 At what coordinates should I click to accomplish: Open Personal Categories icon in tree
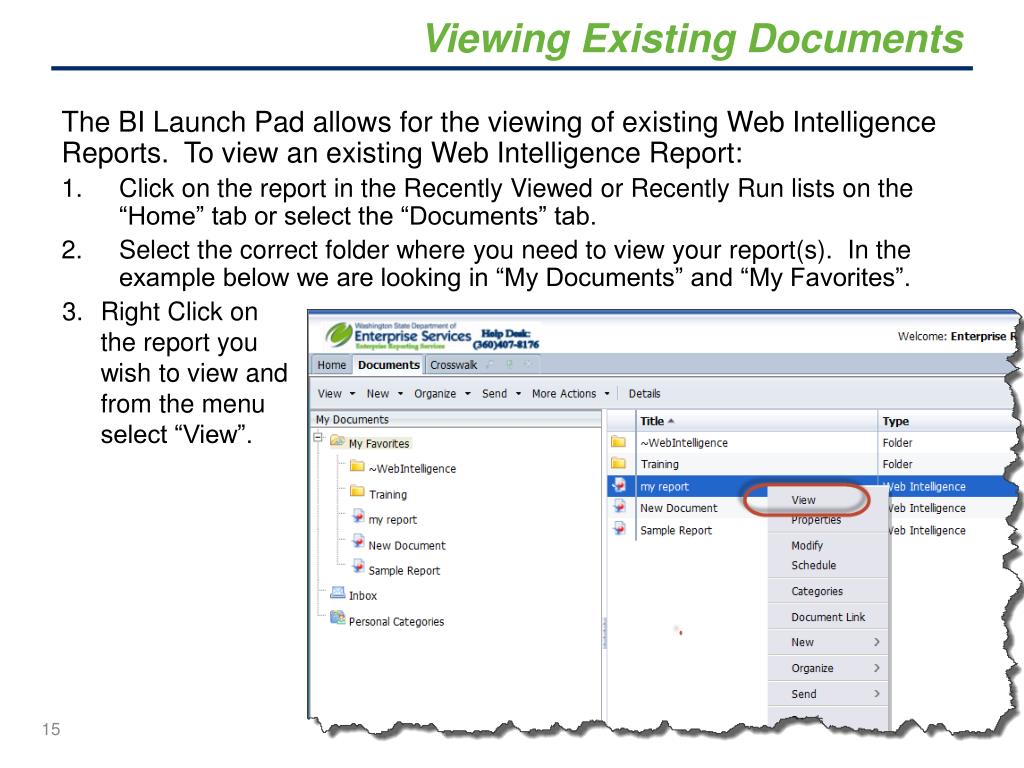338,618
